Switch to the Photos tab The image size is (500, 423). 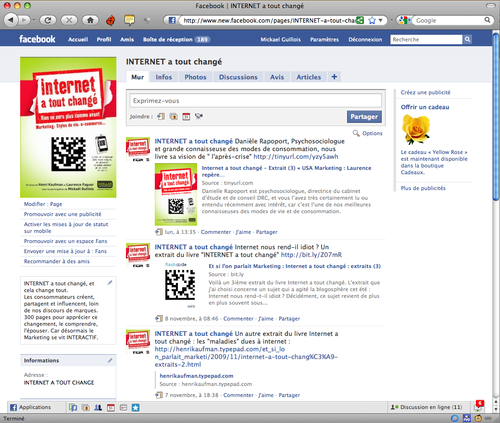(x=195, y=77)
